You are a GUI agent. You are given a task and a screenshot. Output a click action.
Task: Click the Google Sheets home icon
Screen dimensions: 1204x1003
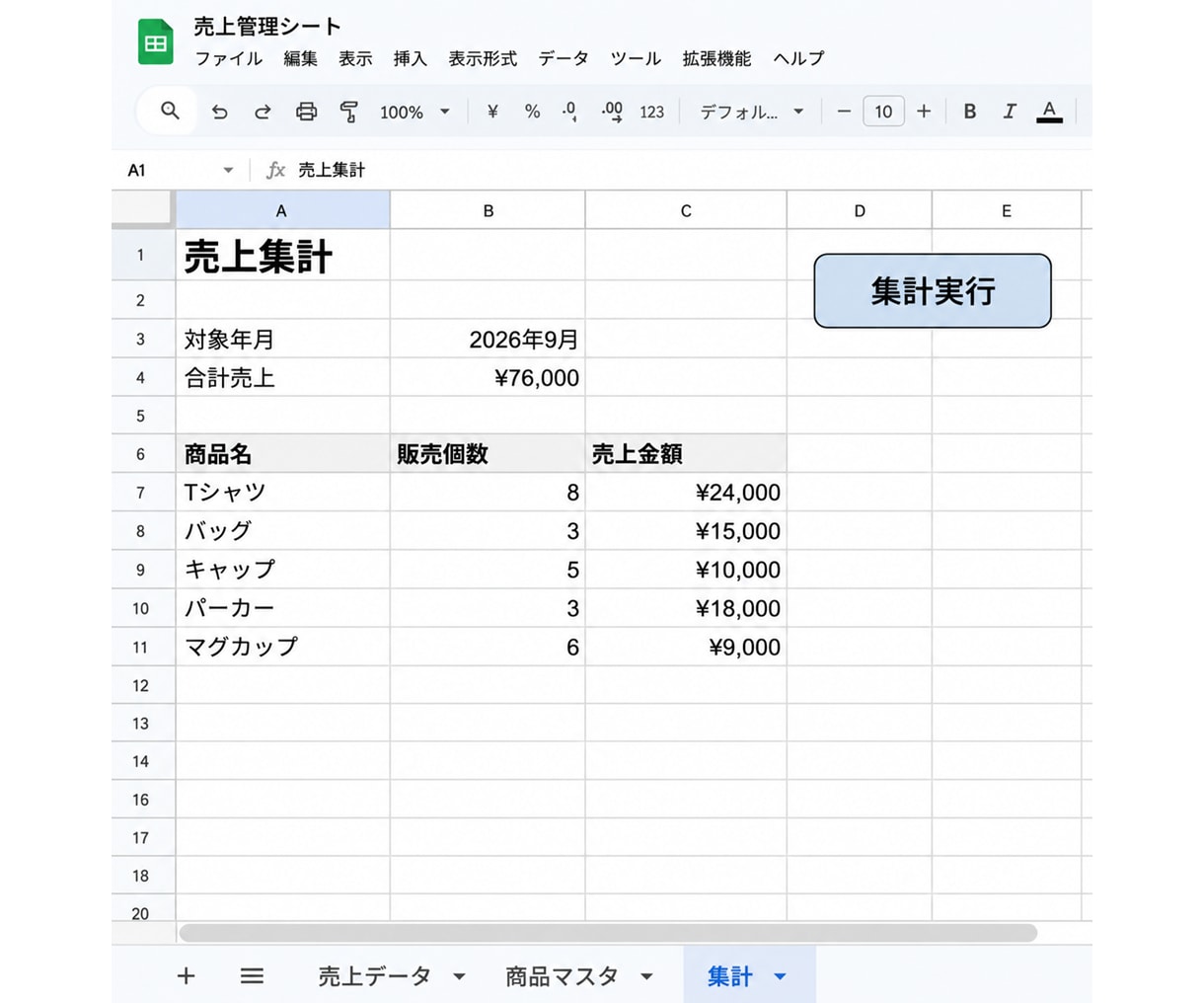(x=155, y=42)
